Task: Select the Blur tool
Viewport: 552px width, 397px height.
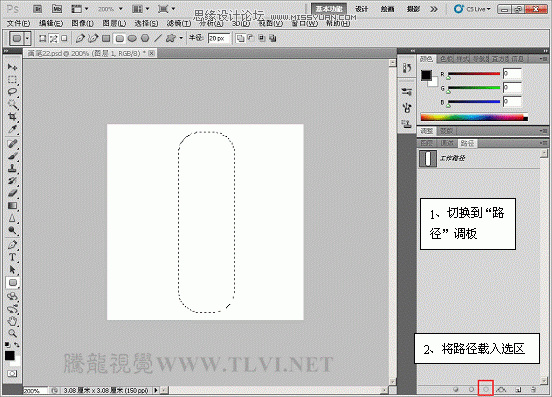Action: point(12,218)
